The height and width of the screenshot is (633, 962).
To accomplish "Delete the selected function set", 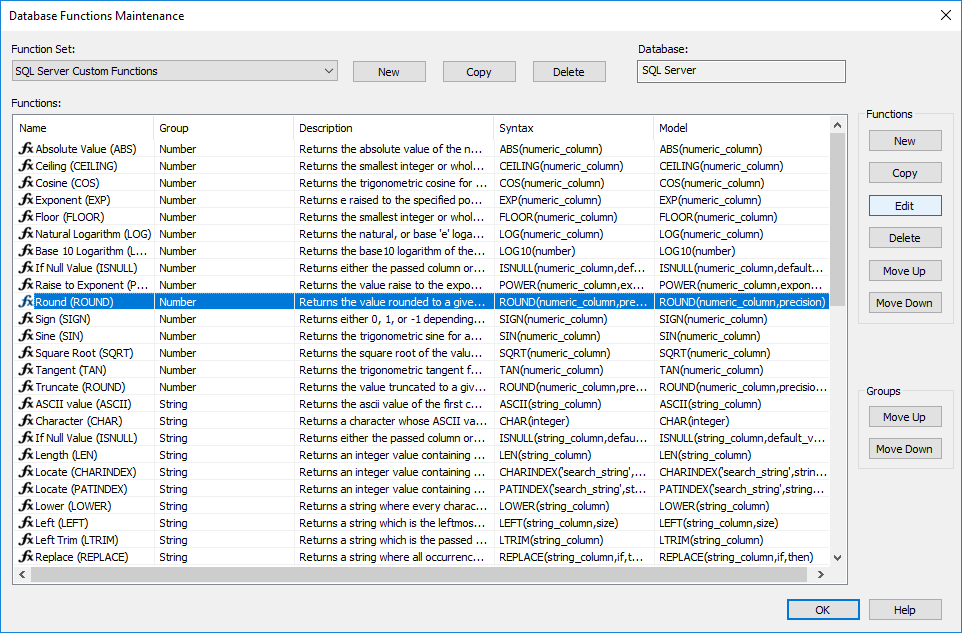I will tap(569, 72).
